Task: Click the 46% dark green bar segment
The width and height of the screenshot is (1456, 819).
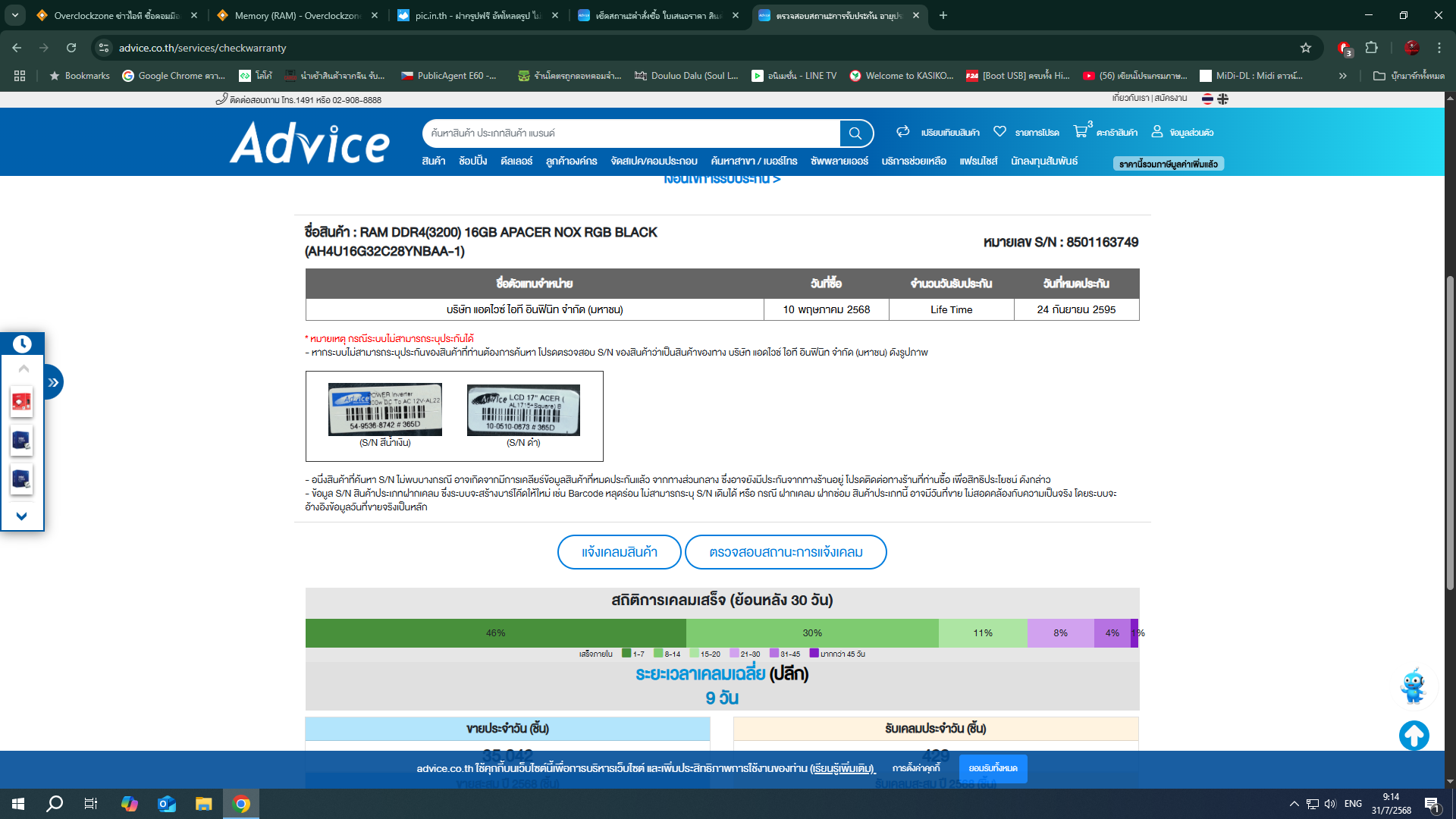Action: [x=495, y=633]
